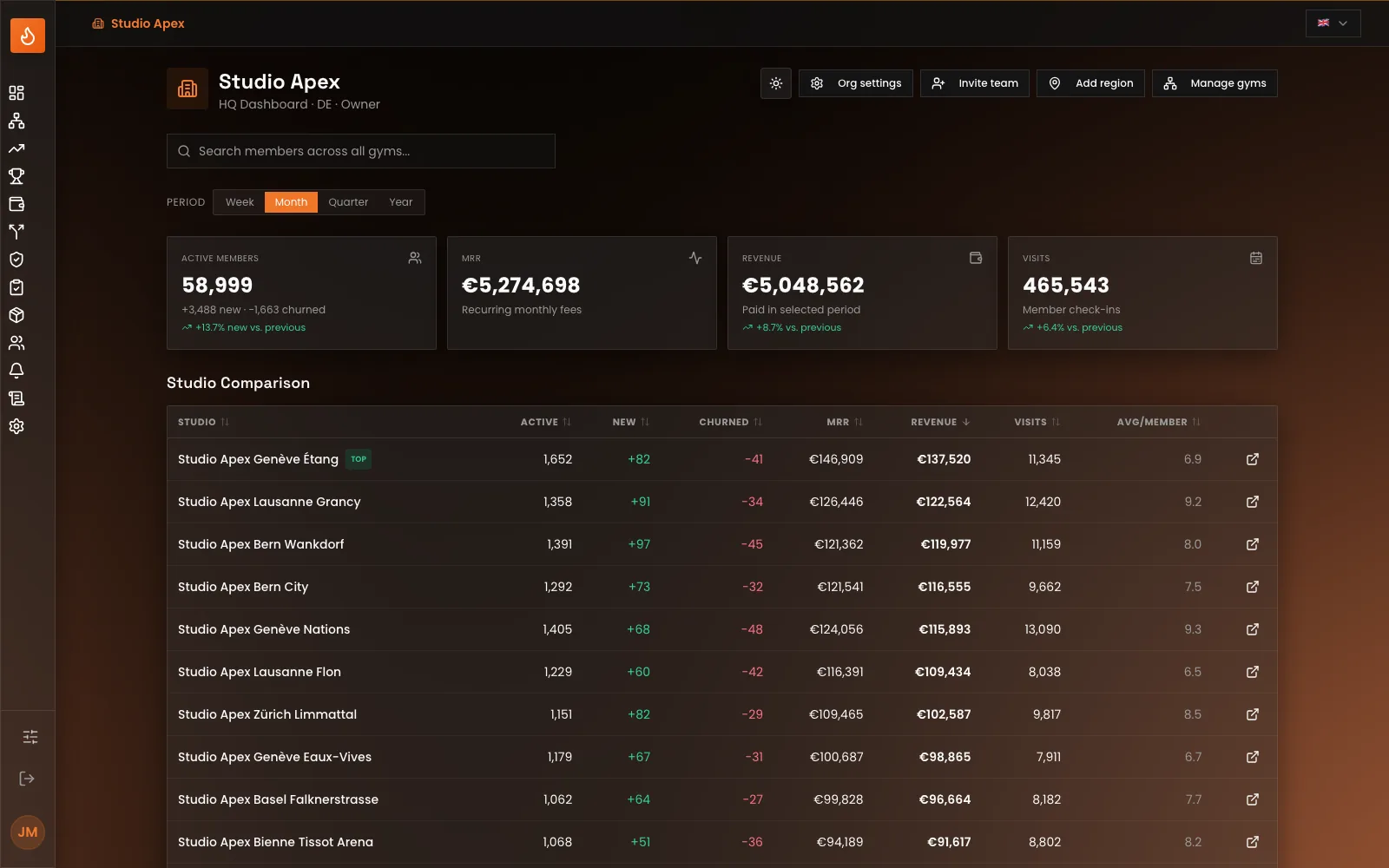Sort table by MRR column

click(x=845, y=422)
